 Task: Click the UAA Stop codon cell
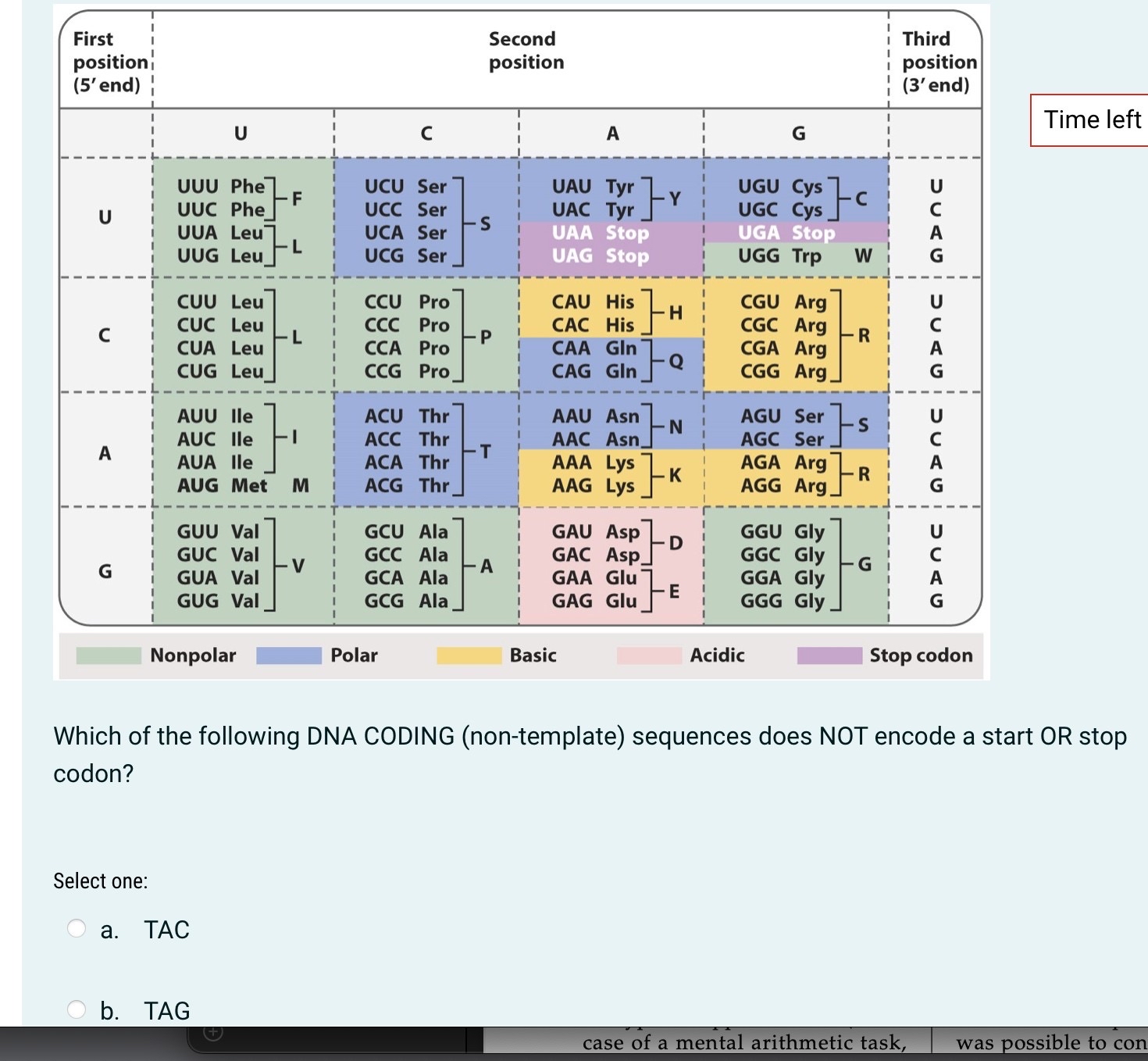601,233
